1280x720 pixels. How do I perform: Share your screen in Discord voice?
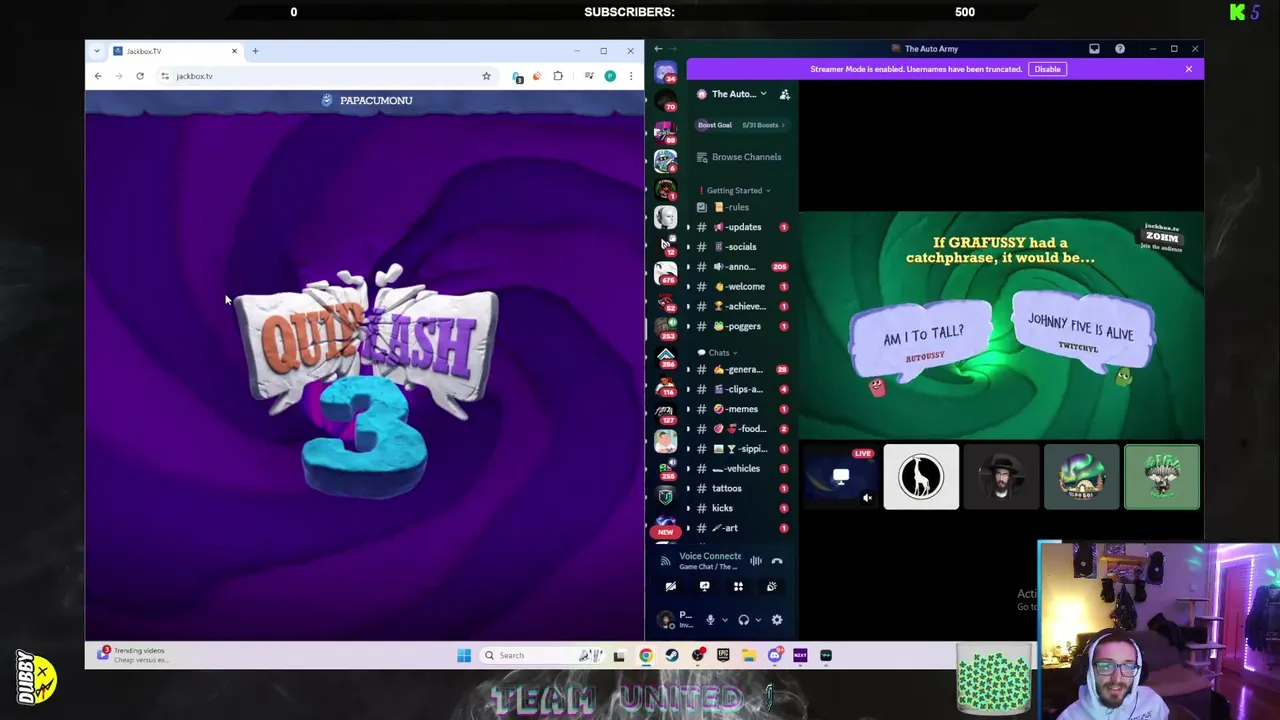click(x=705, y=587)
